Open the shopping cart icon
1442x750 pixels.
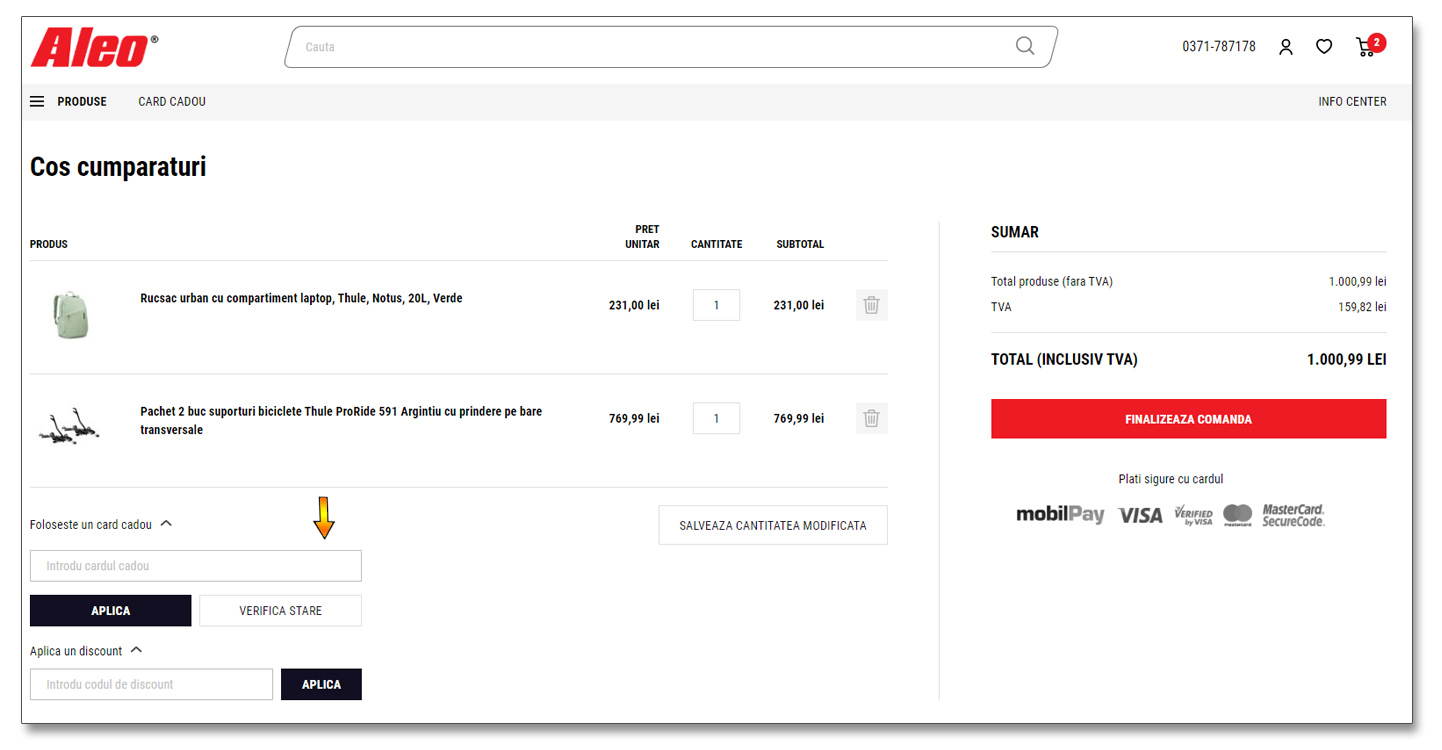pos(1366,47)
